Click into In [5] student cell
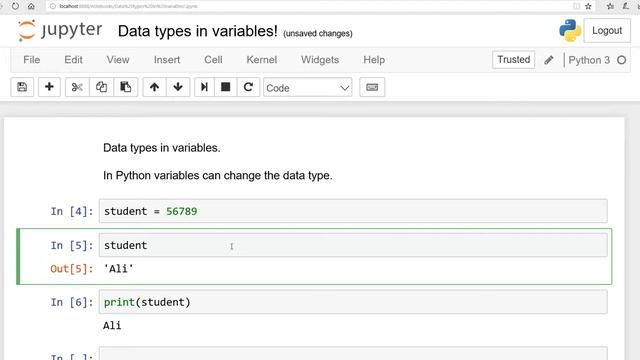Screen dimensions: 640x360 (x=353, y=245)
